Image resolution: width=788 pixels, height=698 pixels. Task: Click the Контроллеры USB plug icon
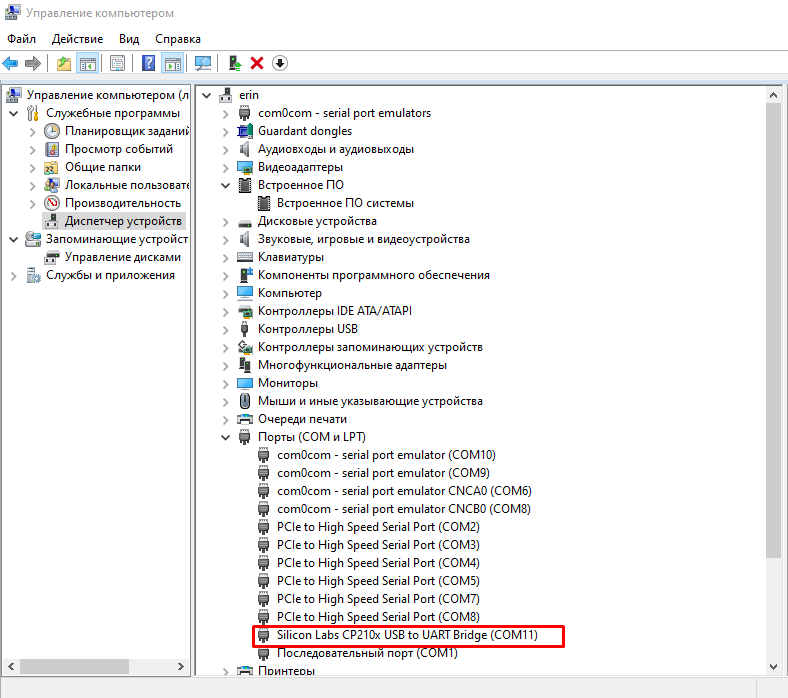coord(245,329)
